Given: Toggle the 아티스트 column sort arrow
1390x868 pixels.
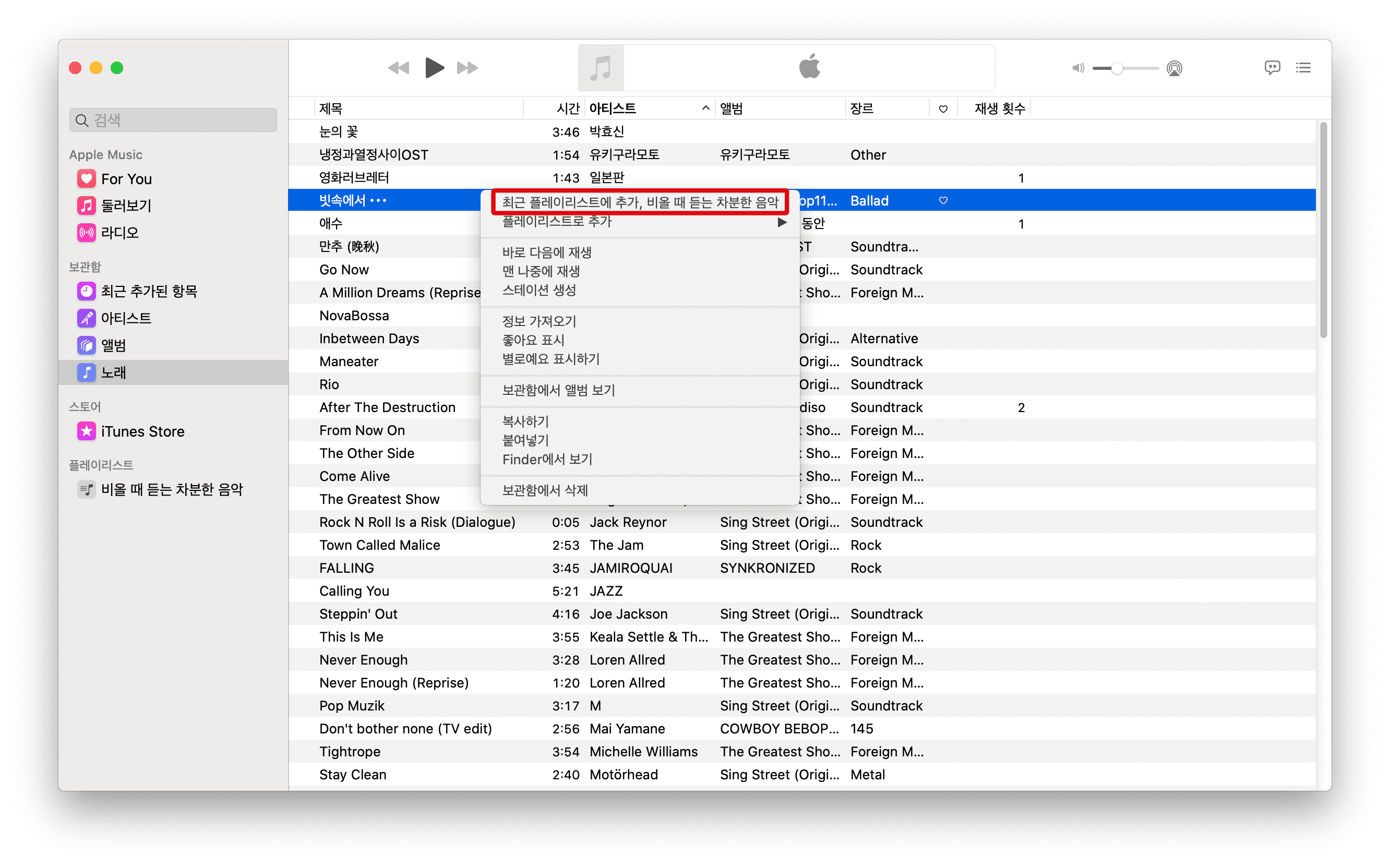Looking at the screenshot, I should coord(705,108).
